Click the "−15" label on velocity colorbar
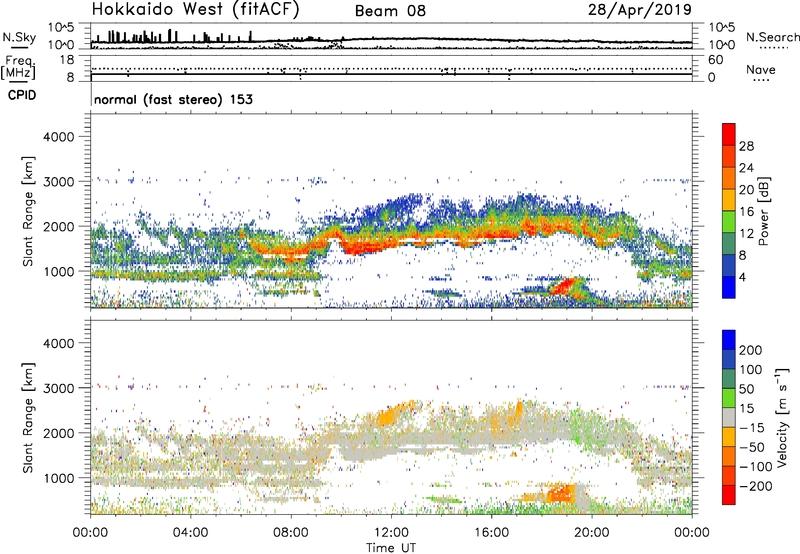The height and width of the screenshot is (554, 800). [752, 428]
